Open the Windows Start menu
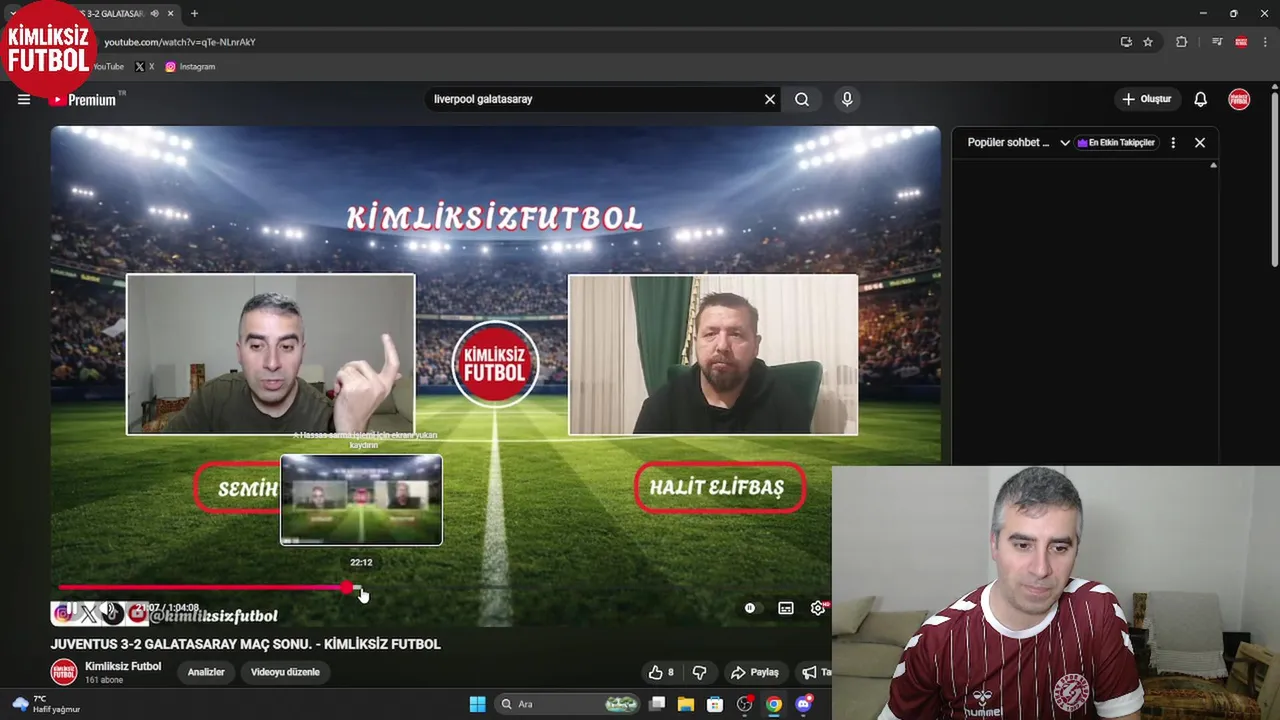Viewport: 1280px width, 720px height. pyautogui.click(x=477, y=704)
